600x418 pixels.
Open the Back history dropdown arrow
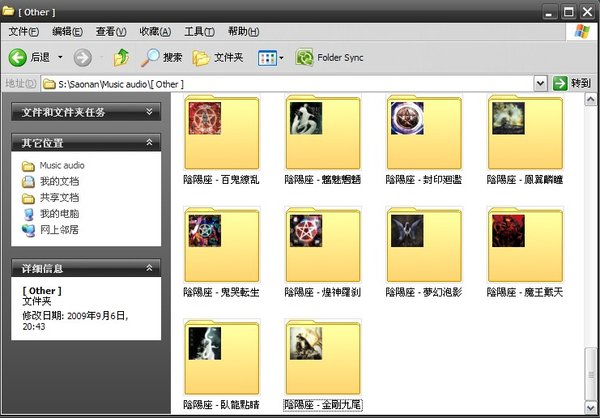(x=60, y=57)
